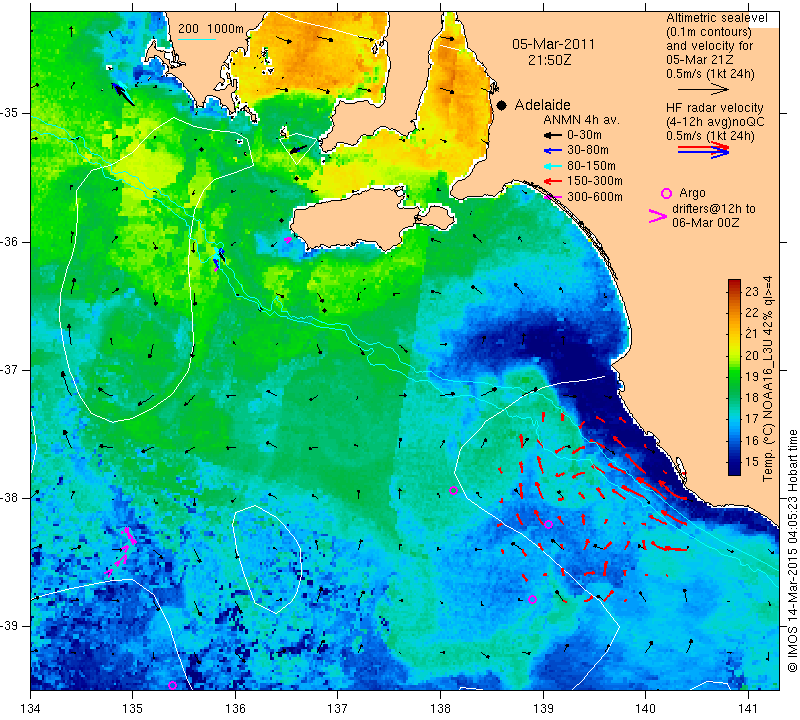800x720 pixels.
Task: Click the vertical 'Temp. (°C) NOAA16_L3U' label
Action: pos(768,379)
